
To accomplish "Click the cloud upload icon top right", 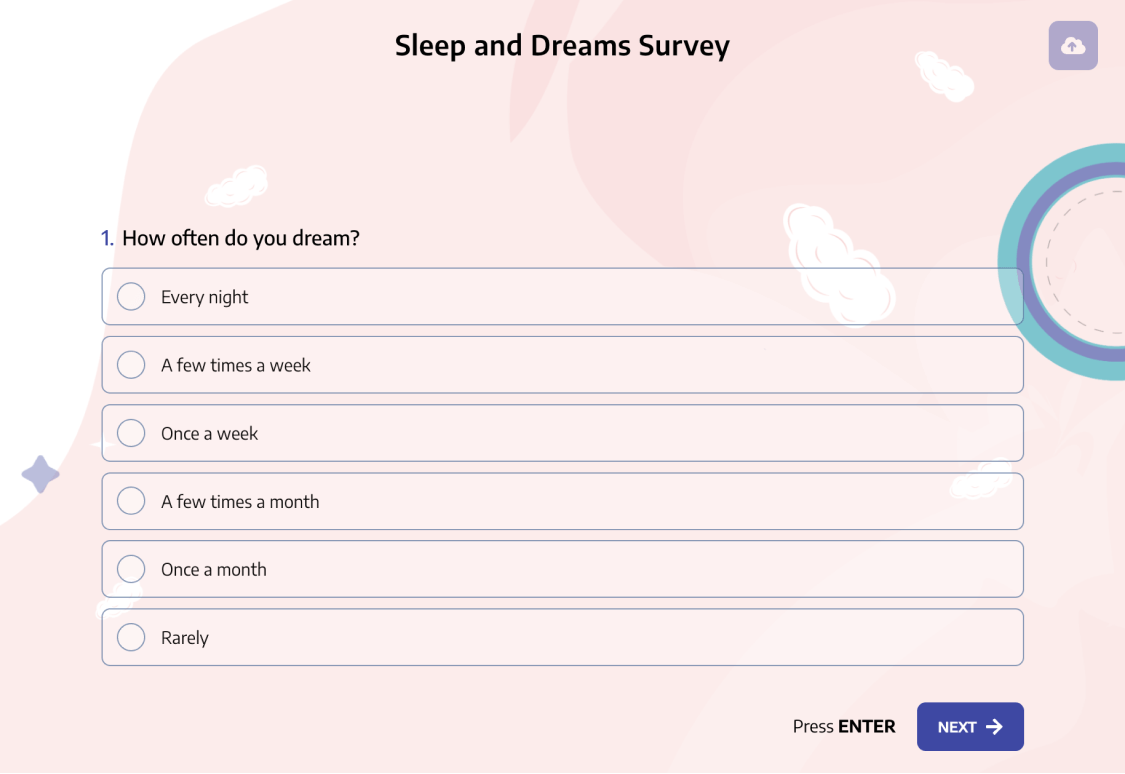I will [x=1072, y=45].
